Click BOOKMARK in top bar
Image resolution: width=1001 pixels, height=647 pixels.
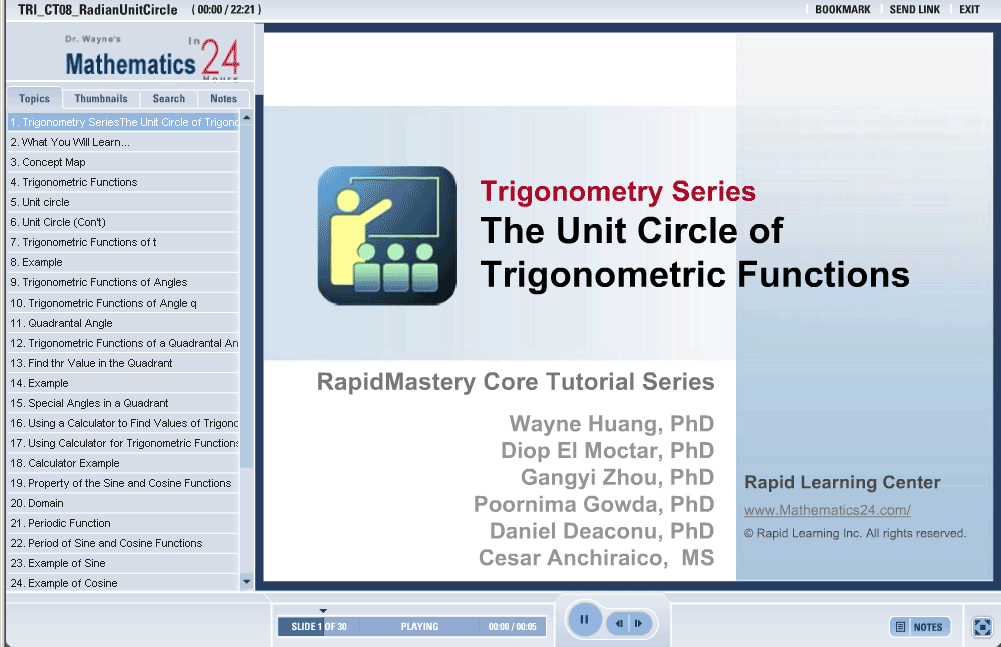(x=843, y=10)
